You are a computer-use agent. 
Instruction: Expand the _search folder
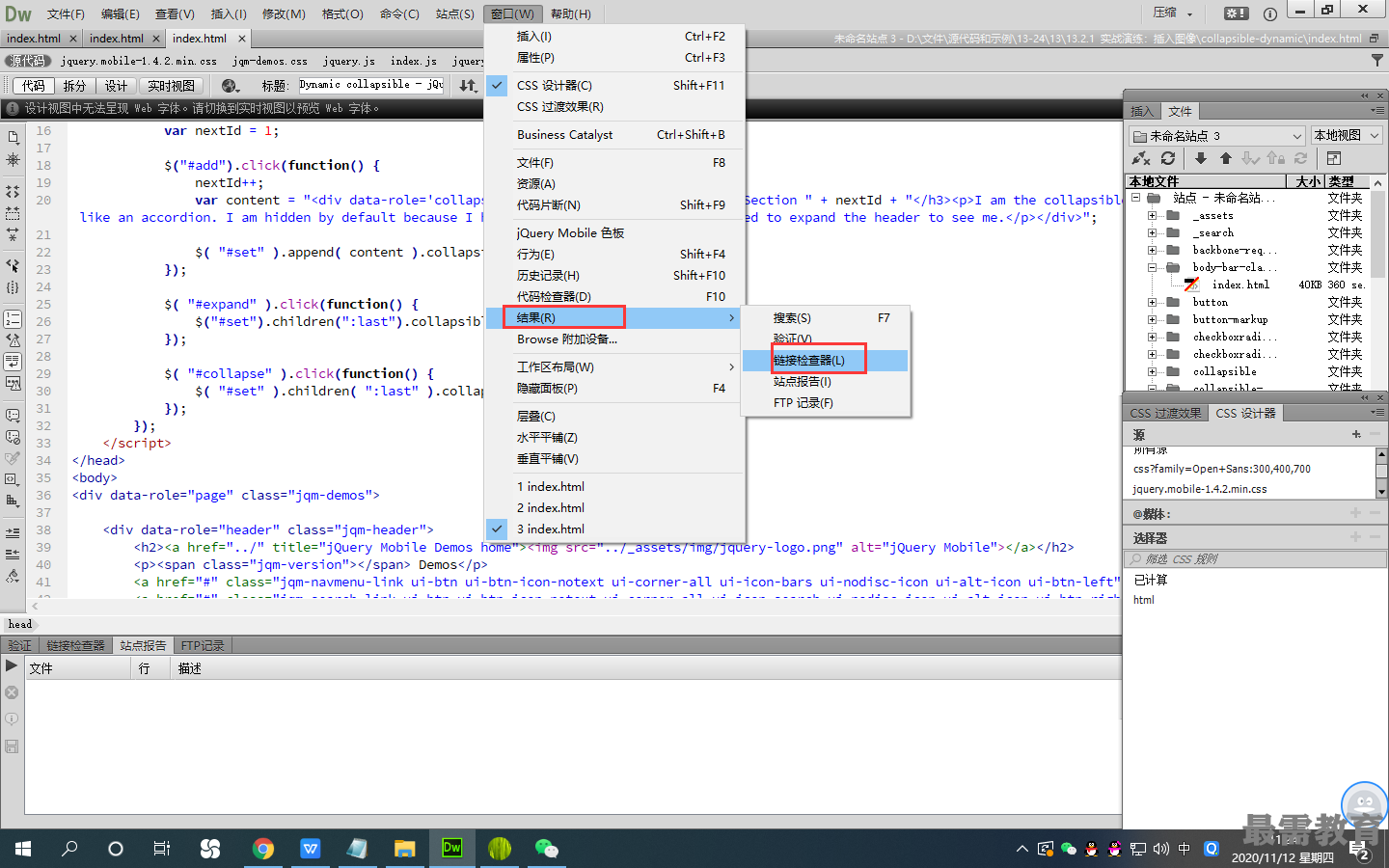tap(1152, 233)
